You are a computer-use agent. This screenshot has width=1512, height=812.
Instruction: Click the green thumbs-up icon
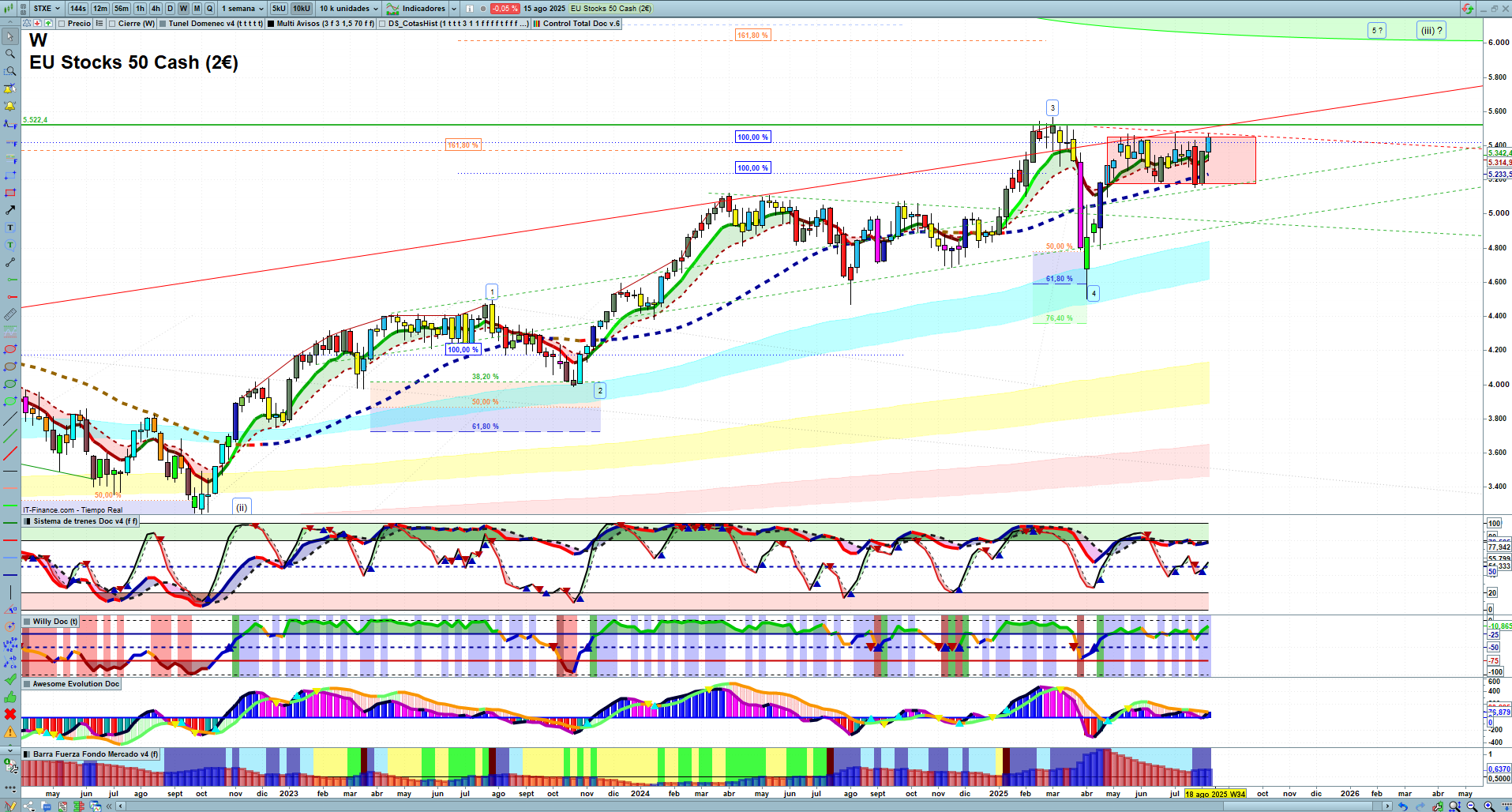pos(10,697)
